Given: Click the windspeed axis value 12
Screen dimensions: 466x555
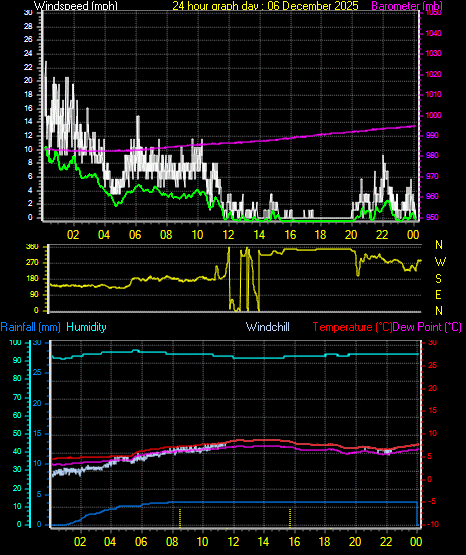Looking at the screenshot, I should coord(28,136).
